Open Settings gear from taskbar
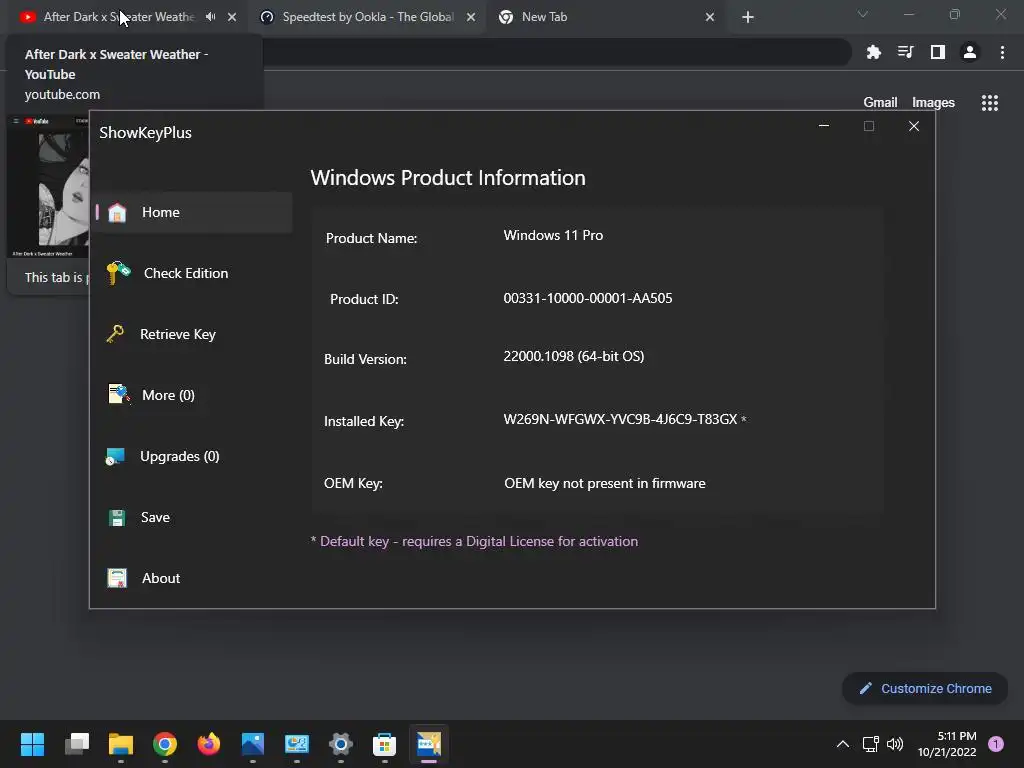 (x=340, y=744)
